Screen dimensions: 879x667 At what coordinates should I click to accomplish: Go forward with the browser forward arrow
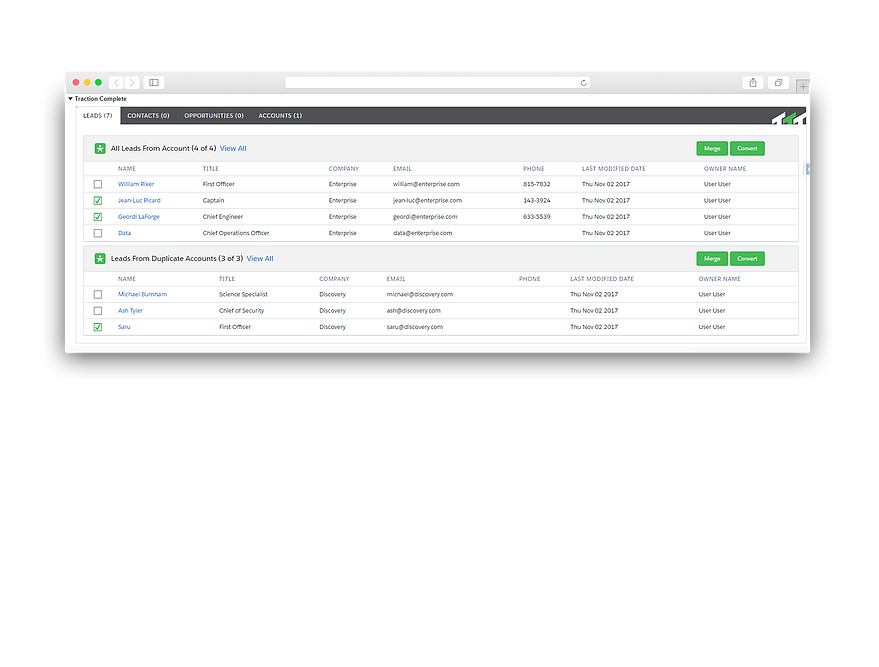pyautogui.click(x=132, y=82)
